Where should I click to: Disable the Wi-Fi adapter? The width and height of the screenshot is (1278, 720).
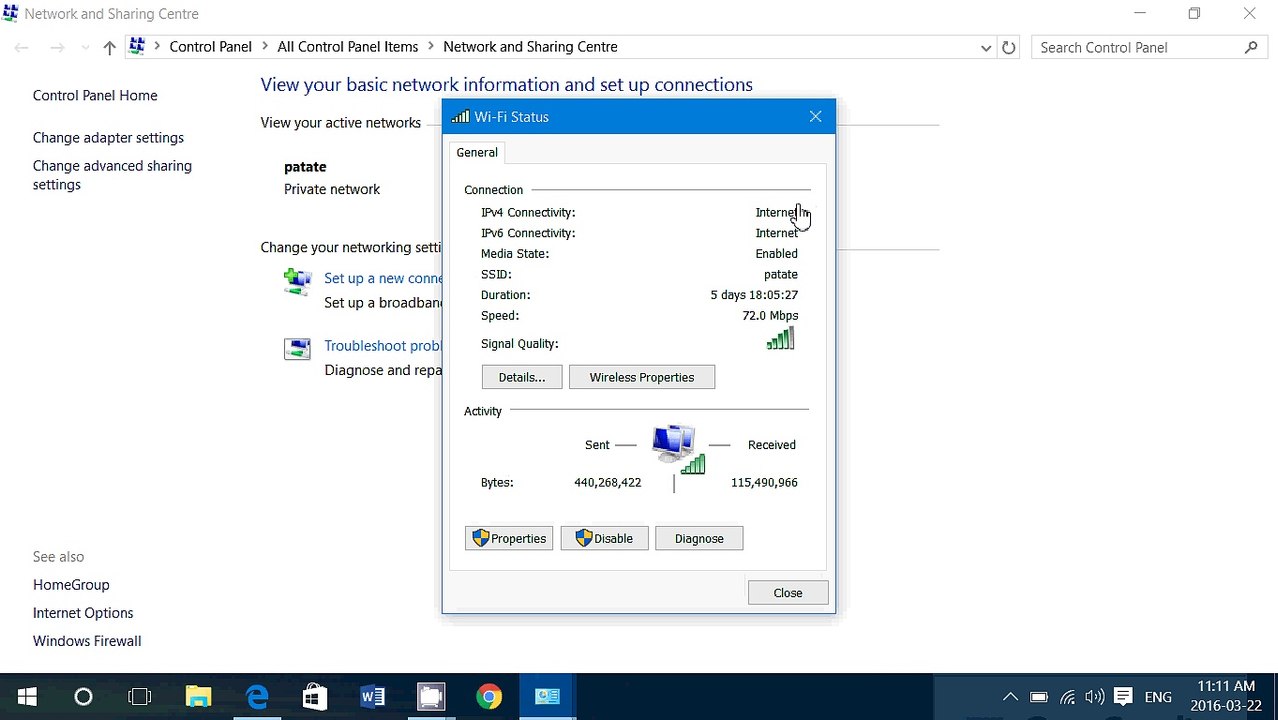(x=604, y=538)
